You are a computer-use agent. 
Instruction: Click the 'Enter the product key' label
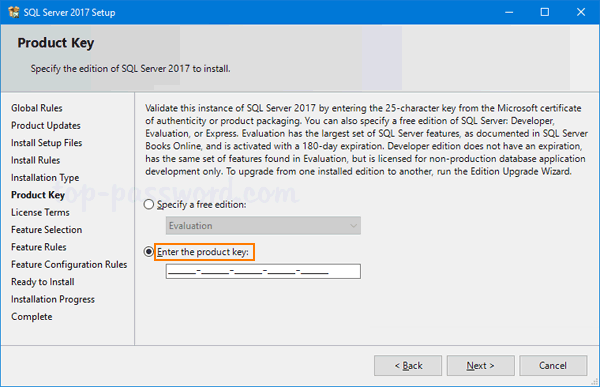[203, 252]
